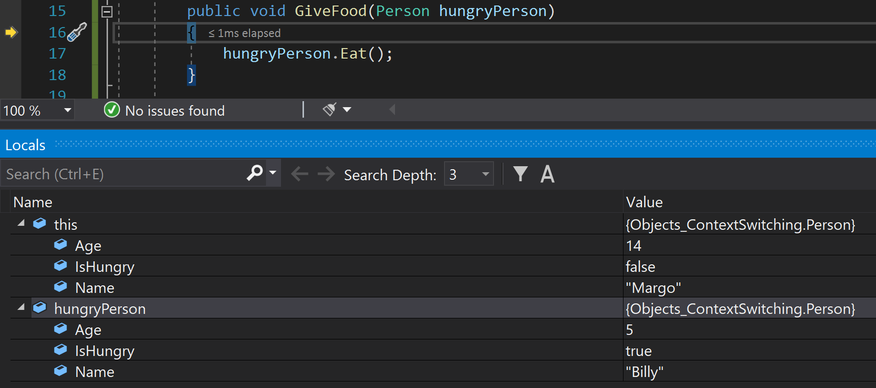
Task: Click the green No issues found checkmark
Action: pyautogui.click(x=112, y=111)
